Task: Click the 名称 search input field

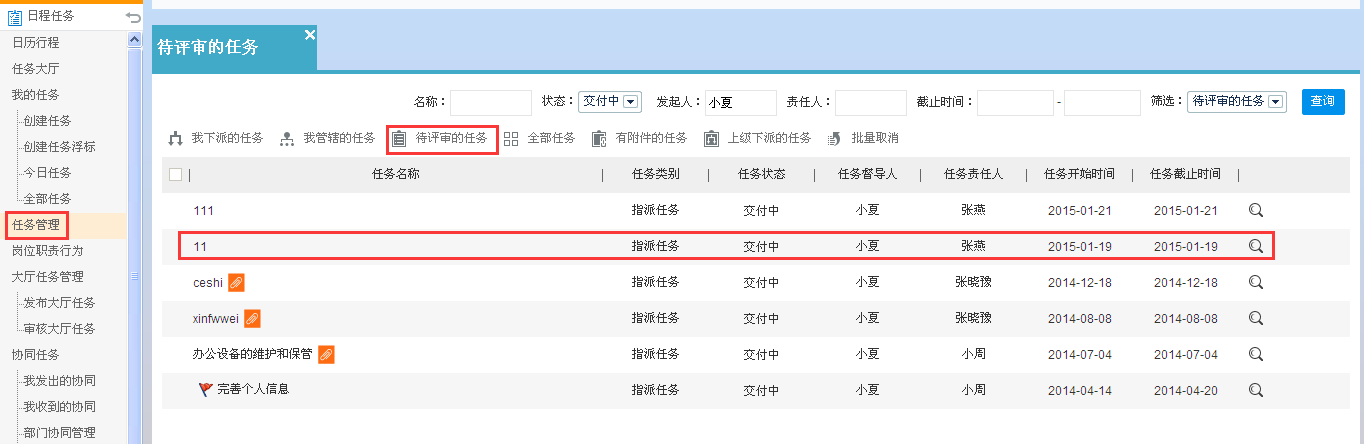Action: 490,103
